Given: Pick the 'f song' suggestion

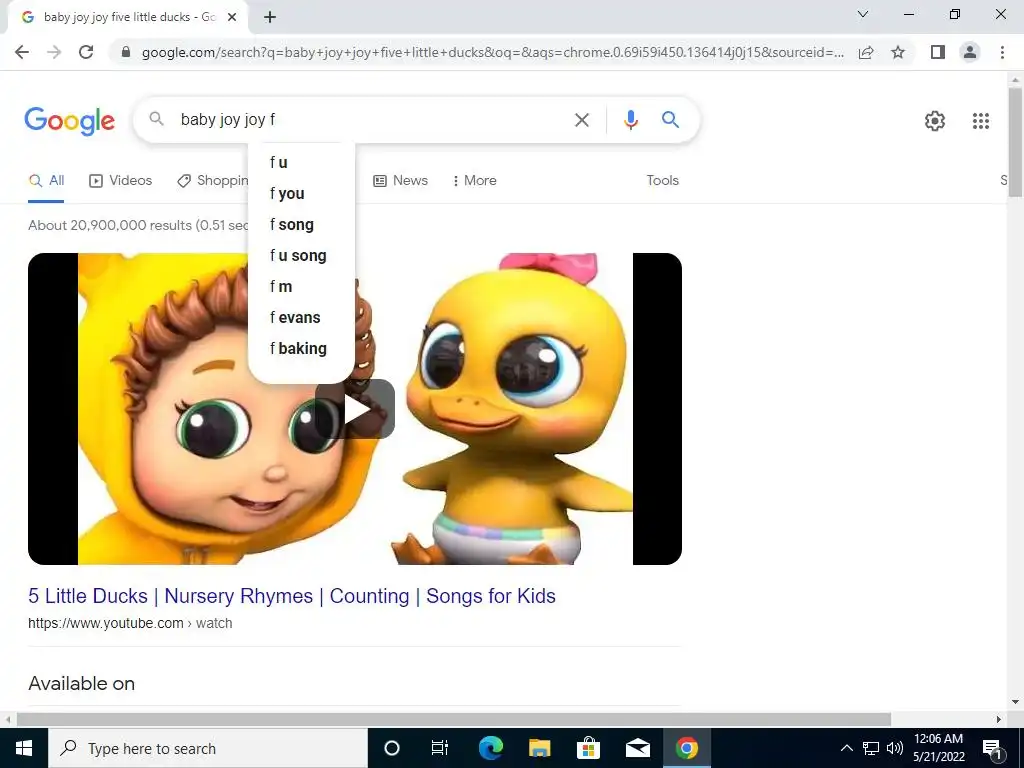Looking at the screenshot, I should pos(301,225).
